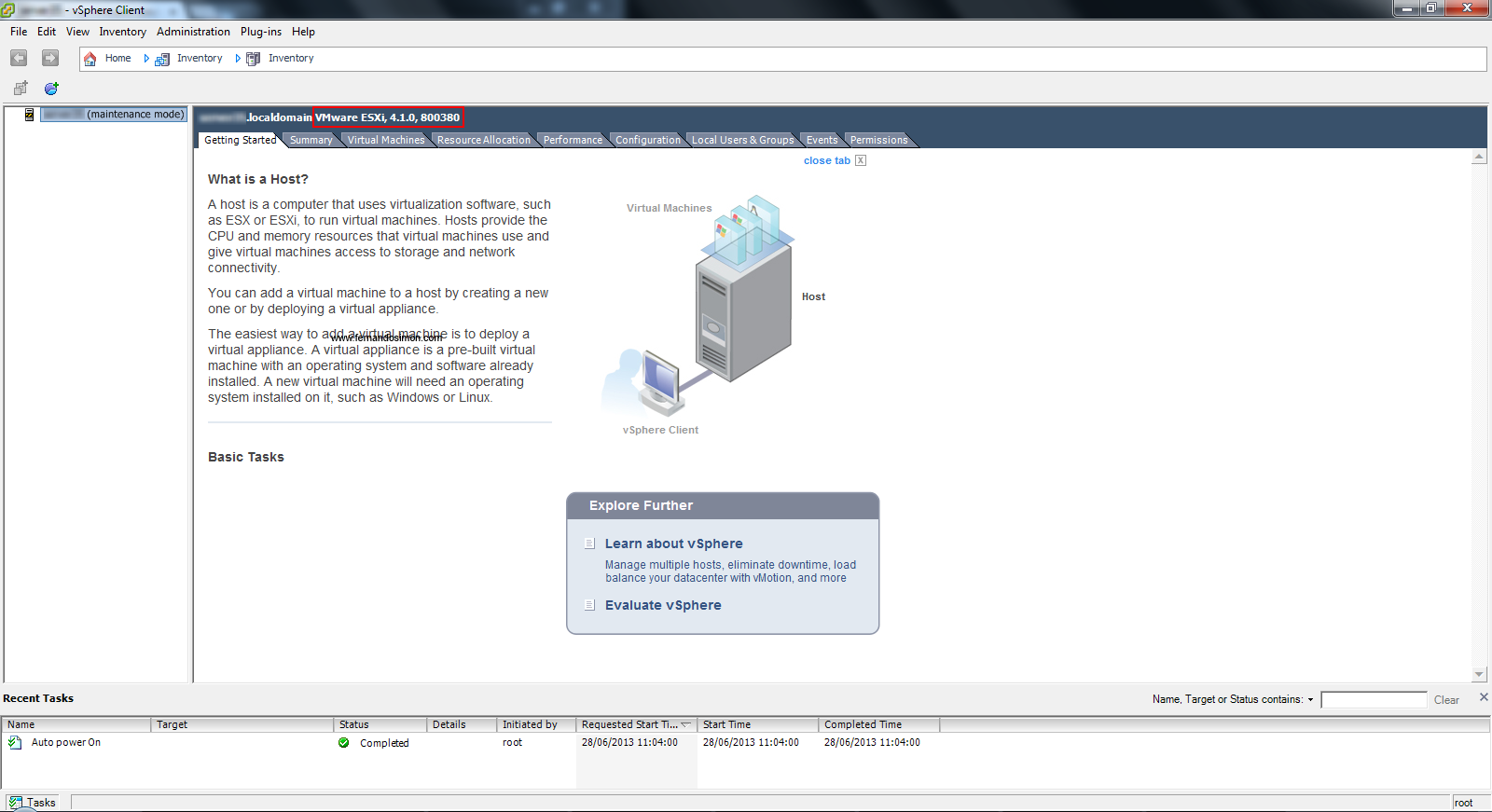Close the Recent Tasks panel

click(x=1484, y=697)
